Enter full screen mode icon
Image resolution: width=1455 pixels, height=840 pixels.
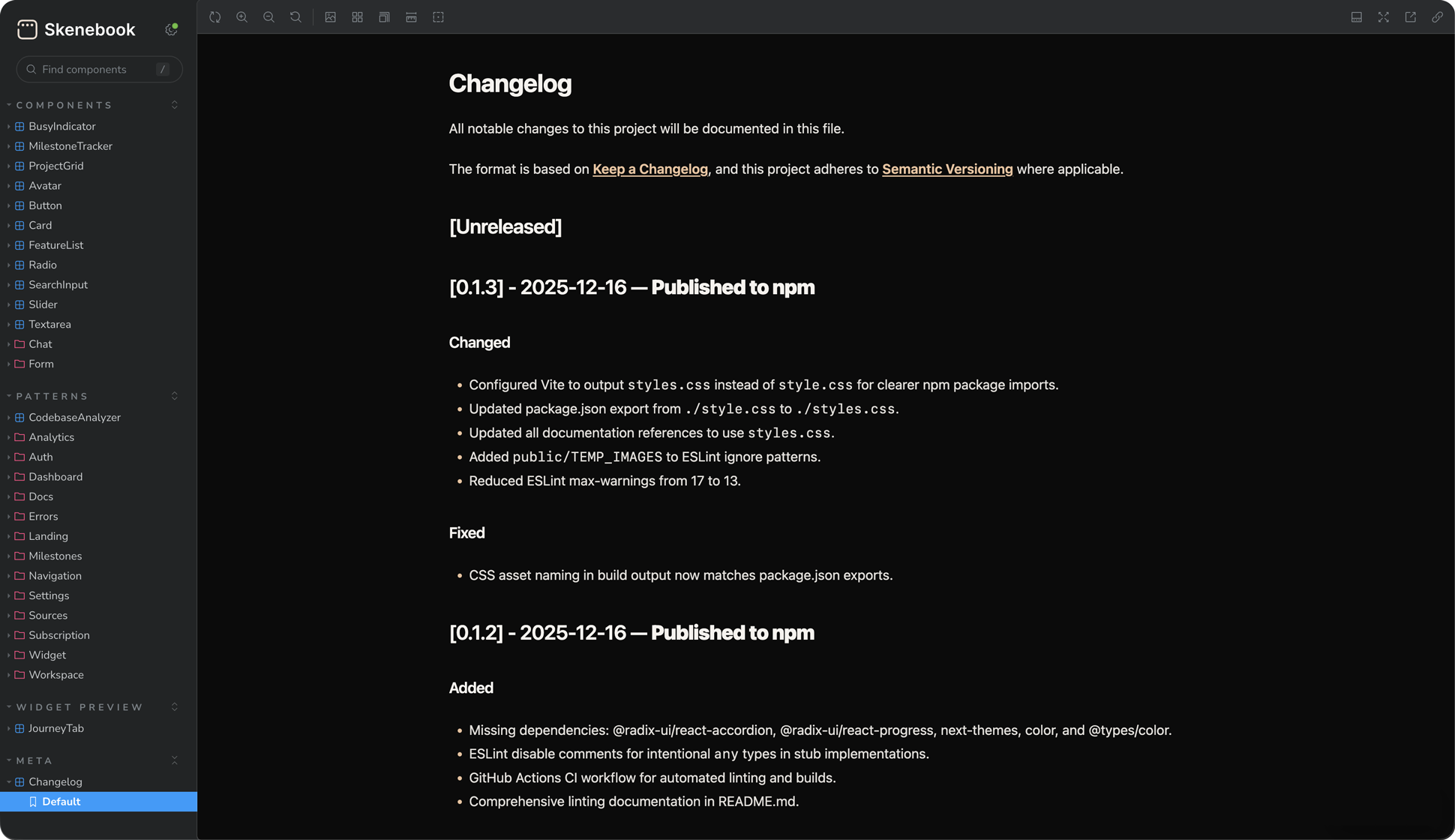tap(1383, 17)
